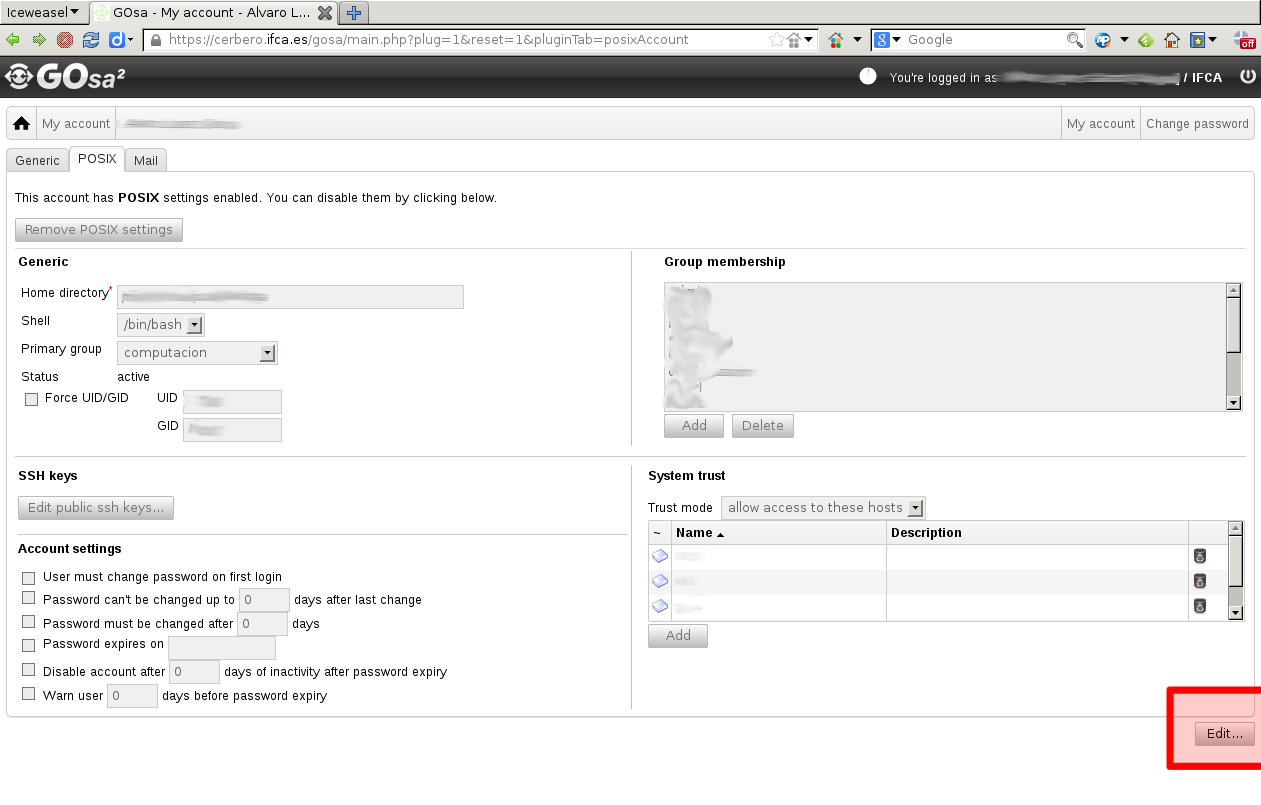The image size is (1261, 805).
Task: Reload the page with the refresh icon
Action: coord(91,40)
